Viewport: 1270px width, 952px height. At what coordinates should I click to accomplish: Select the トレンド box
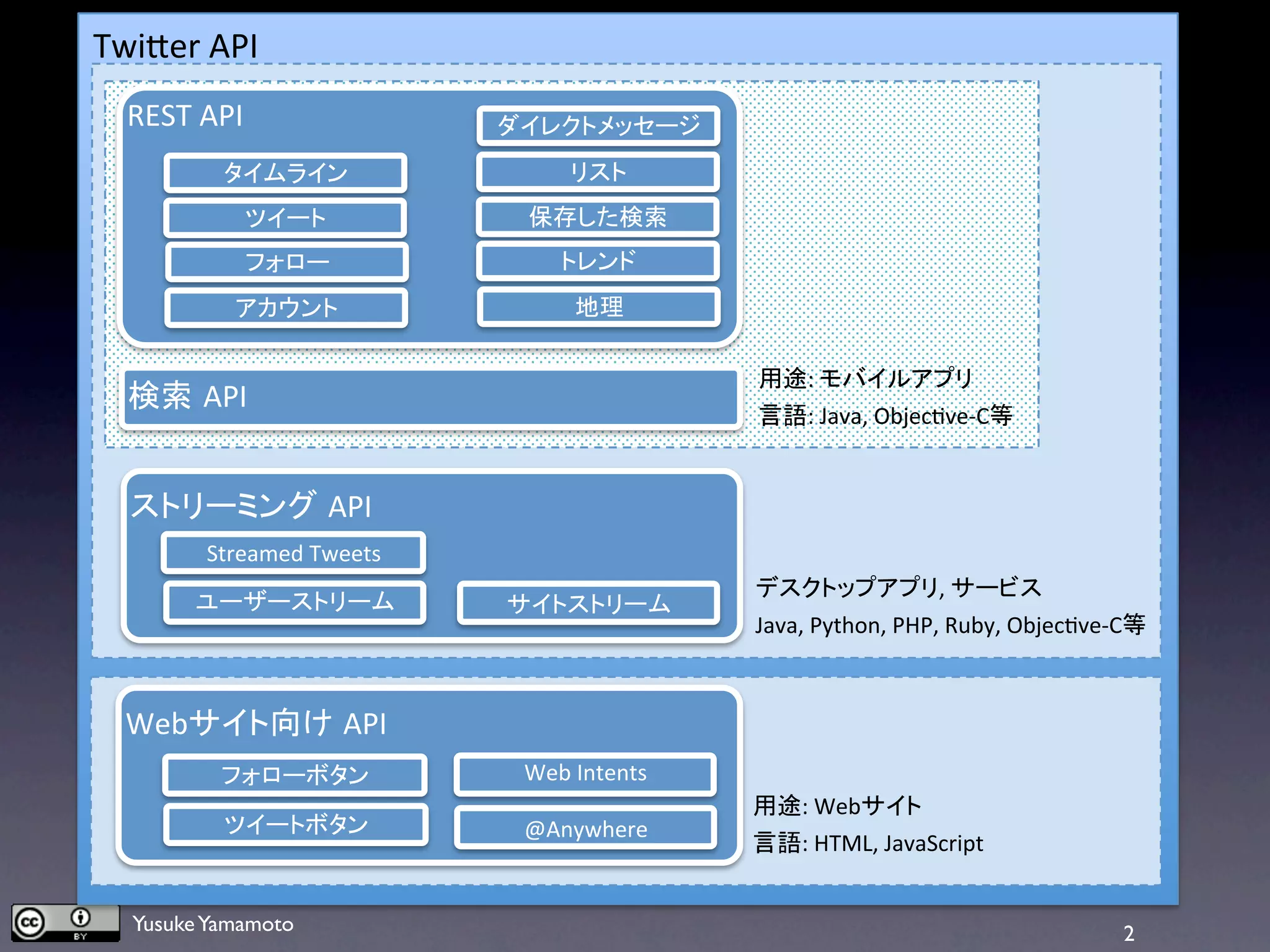tap(598, 261)
